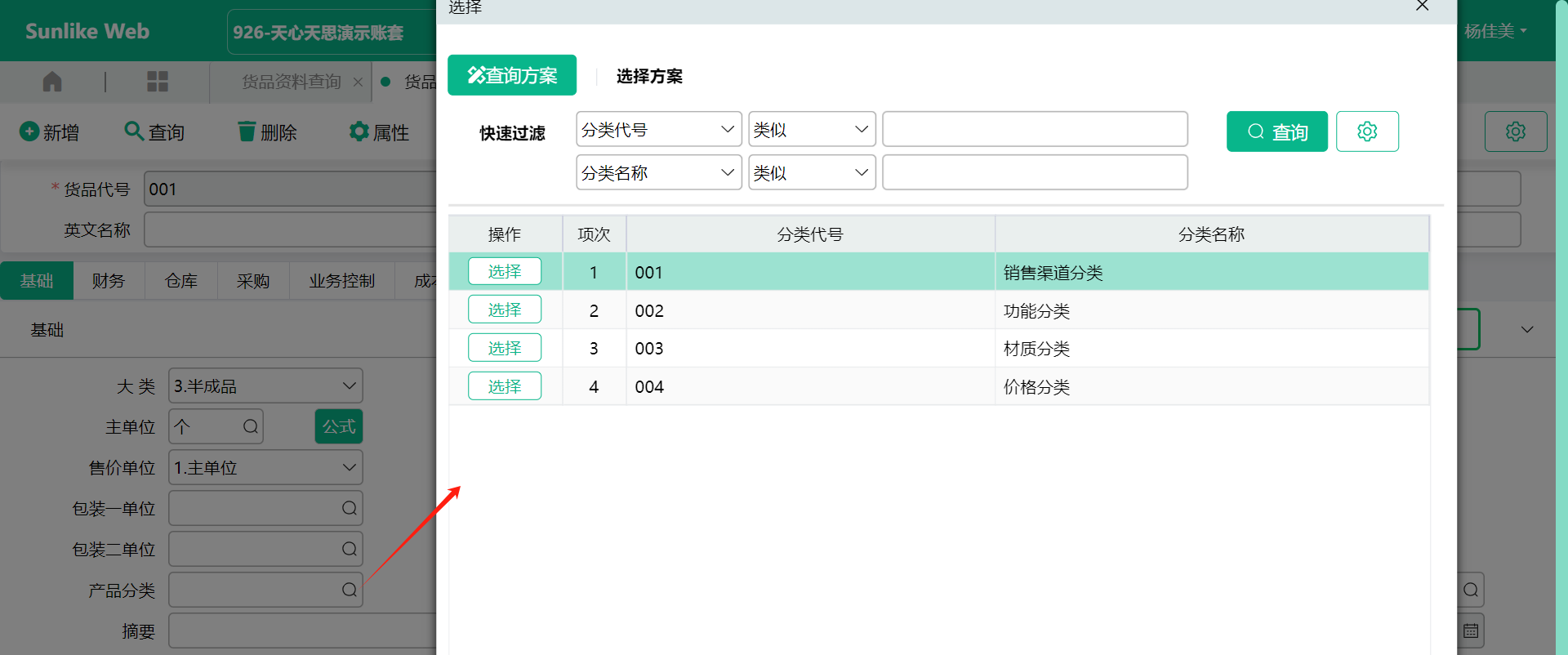Image resolution: width=1568 pixels, height=655 pixels.
Task: Close the 货品资料查询 tab with its X
Action: (358, 82)
